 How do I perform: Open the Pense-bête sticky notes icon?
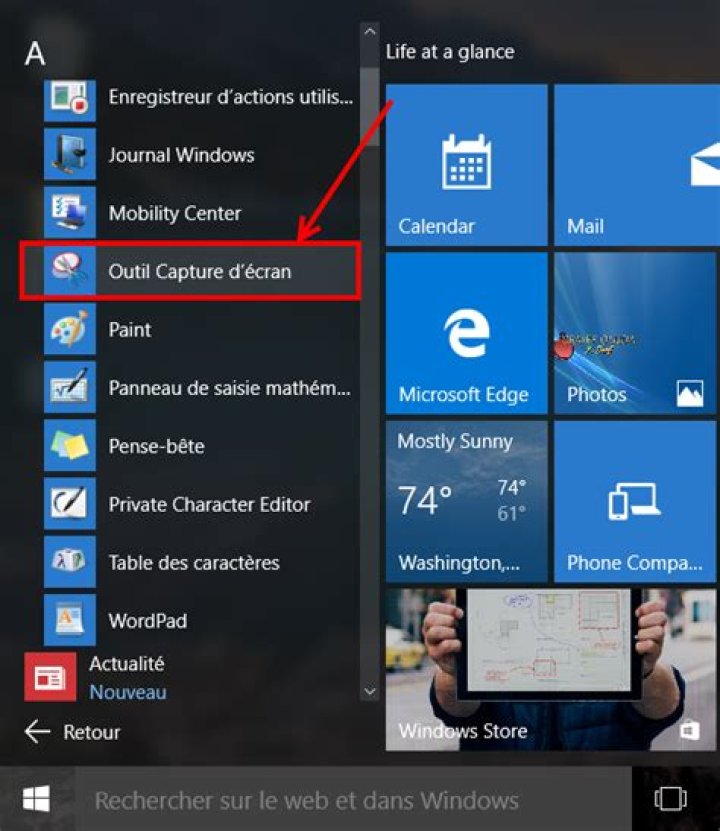(69, 446)
